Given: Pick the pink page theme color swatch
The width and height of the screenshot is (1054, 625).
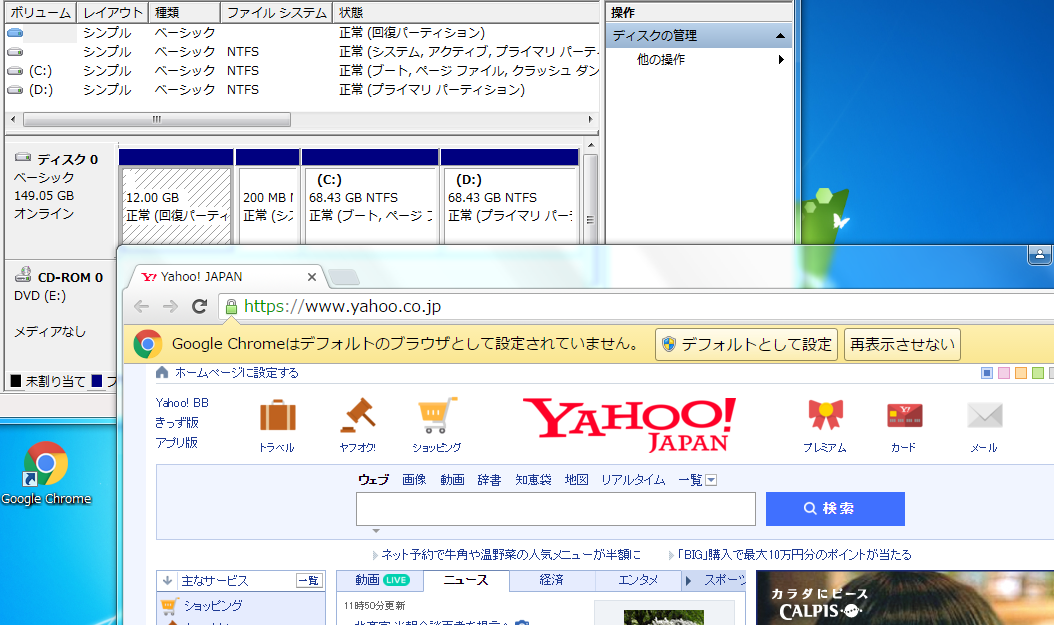Looking at the screenshot, I should (x=1004, y=373).
